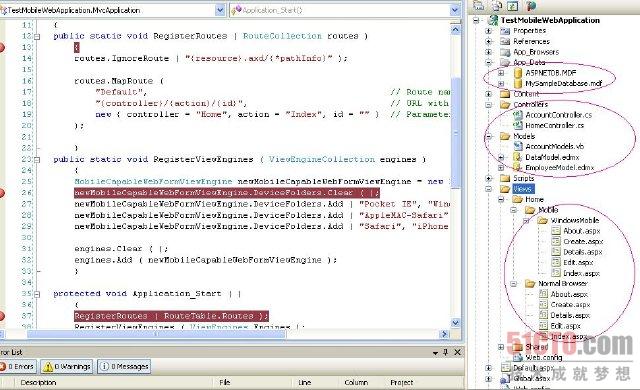This screenshot has width=640, height=390.
Task: Click icon of Details.aspx under WindowsMobile
Action: pyautogui.click(x=556, y=252)
